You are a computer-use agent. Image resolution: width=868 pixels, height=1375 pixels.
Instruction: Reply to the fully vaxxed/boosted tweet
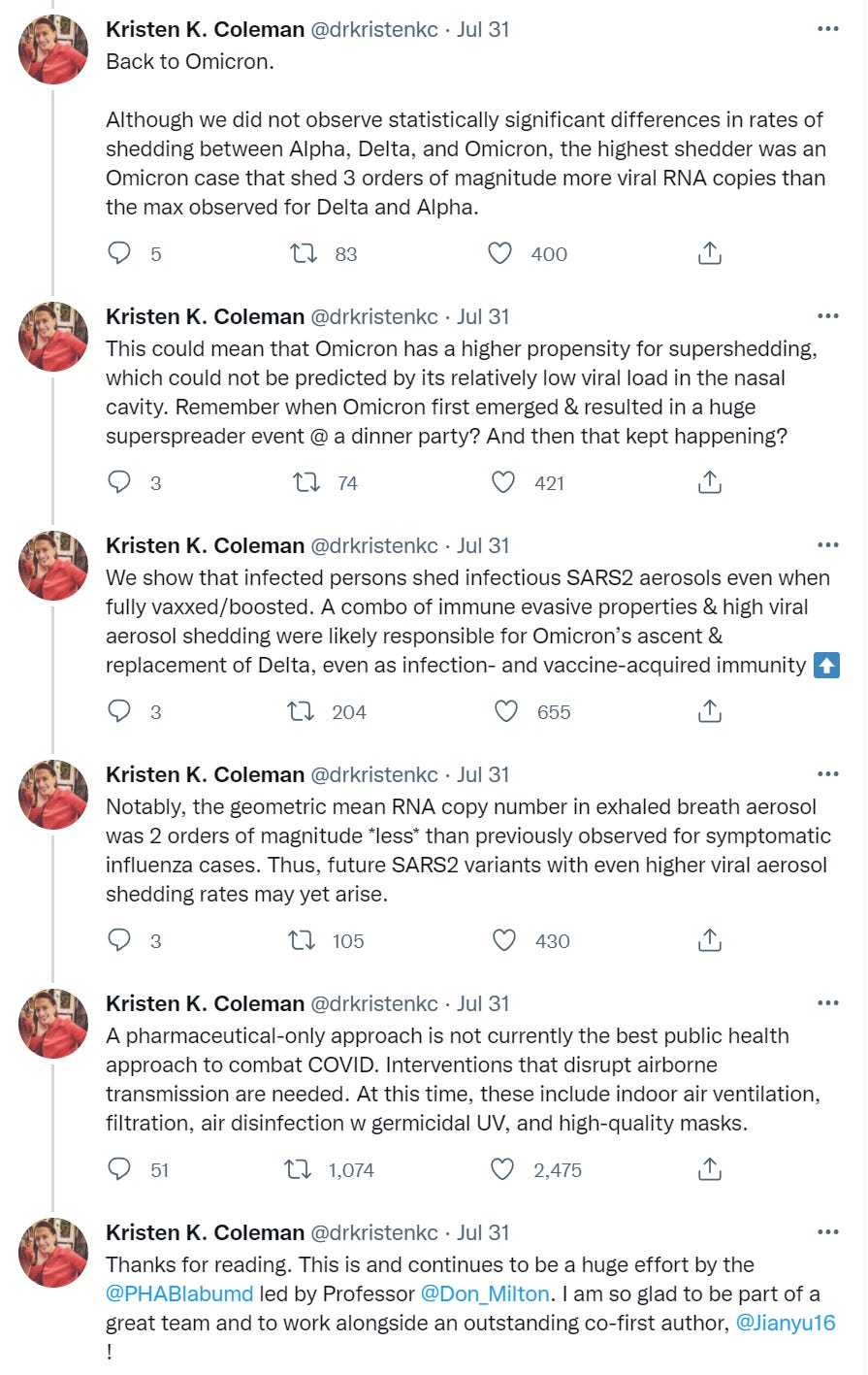click(x=119, y=712)
